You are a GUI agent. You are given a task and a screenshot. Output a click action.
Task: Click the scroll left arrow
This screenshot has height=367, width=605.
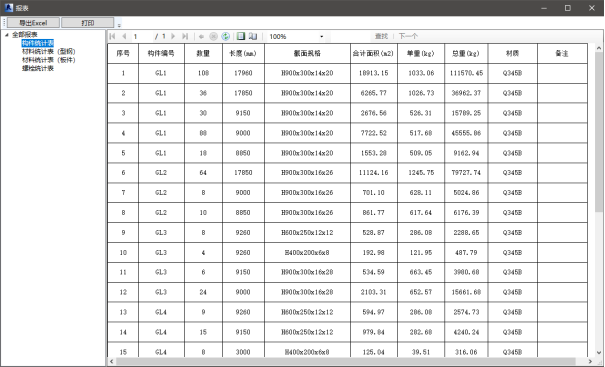[112, 362]
